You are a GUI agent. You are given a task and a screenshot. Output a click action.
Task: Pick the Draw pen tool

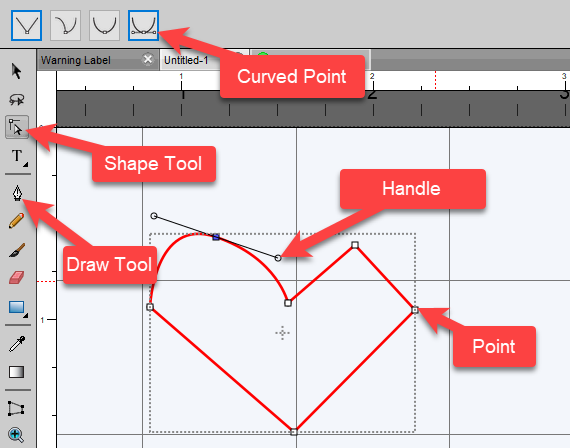17,193
